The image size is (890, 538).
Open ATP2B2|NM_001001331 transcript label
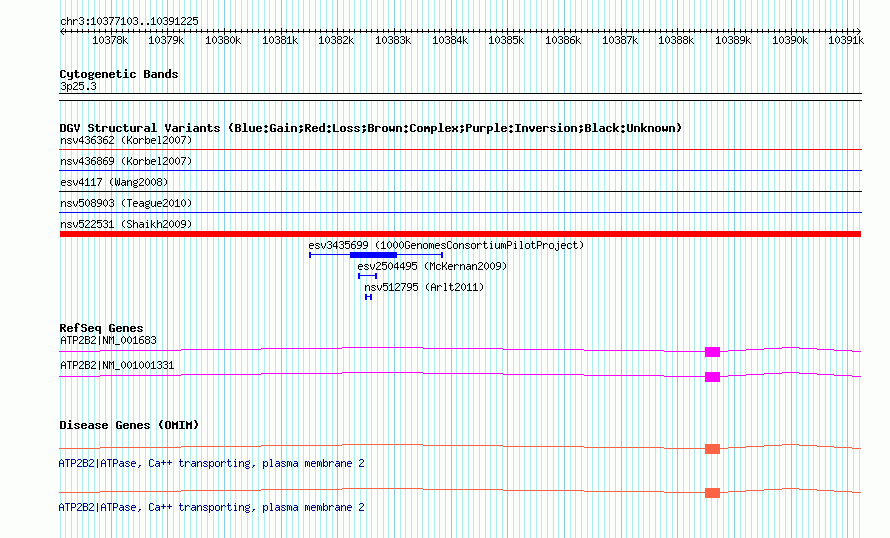pyautogui.click(x=117, y=365)
